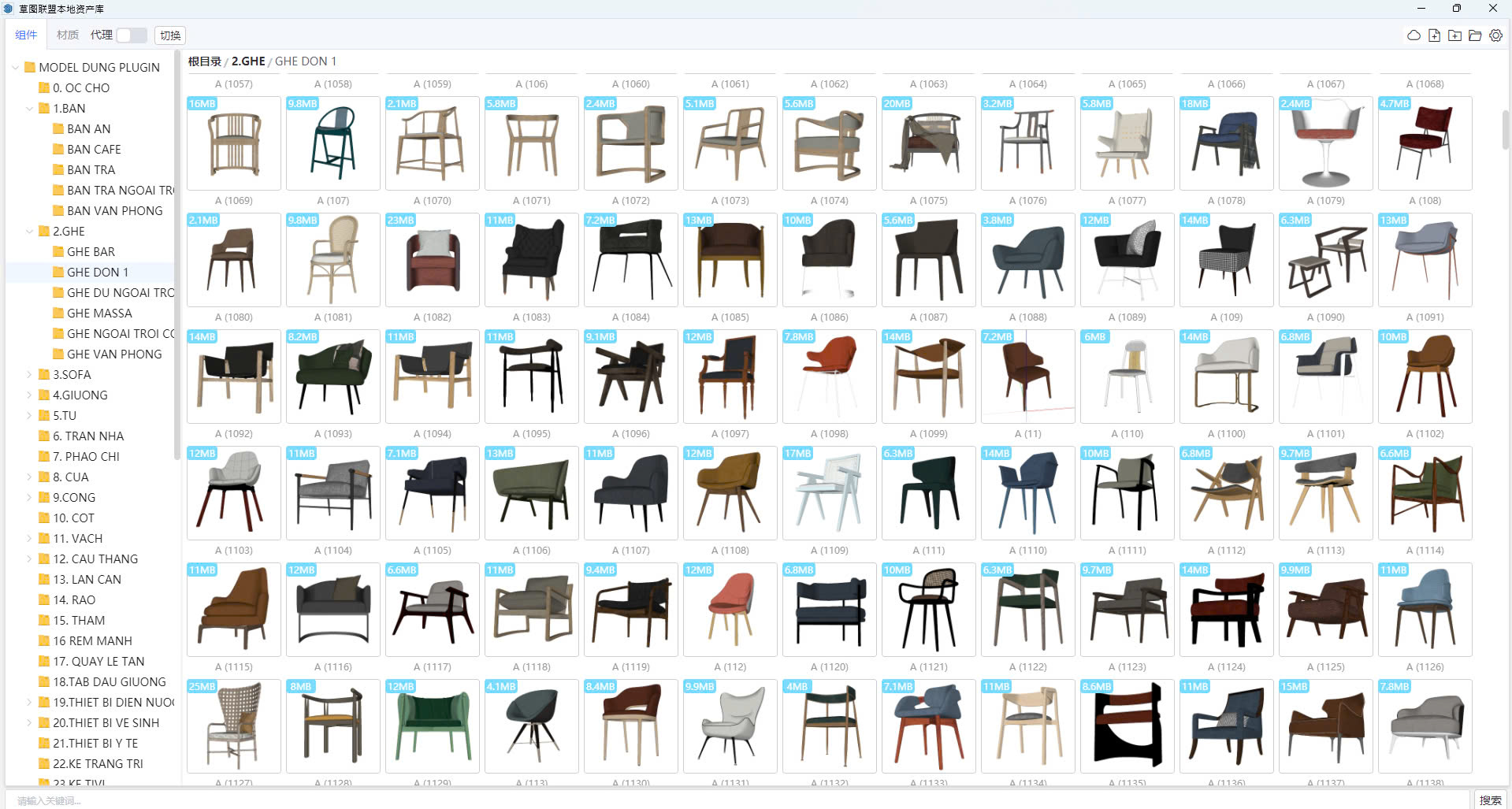Click the folder icon beside 14. RAO
The image size is (1512, 809).
pos(44,600)
